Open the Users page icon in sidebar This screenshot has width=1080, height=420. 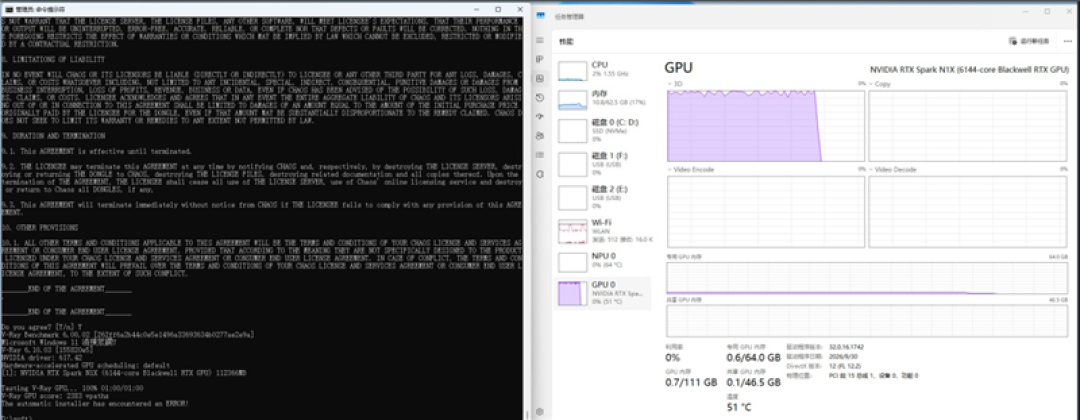point(540,136)
